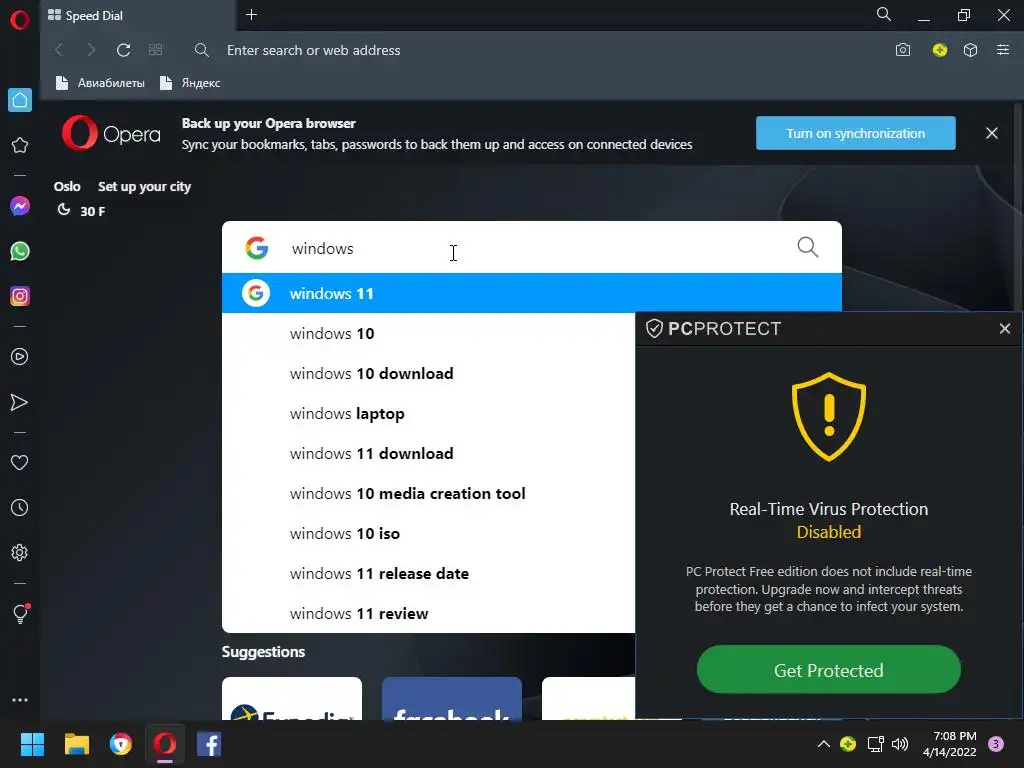Open the notification center badge

[x=996, y=744]
